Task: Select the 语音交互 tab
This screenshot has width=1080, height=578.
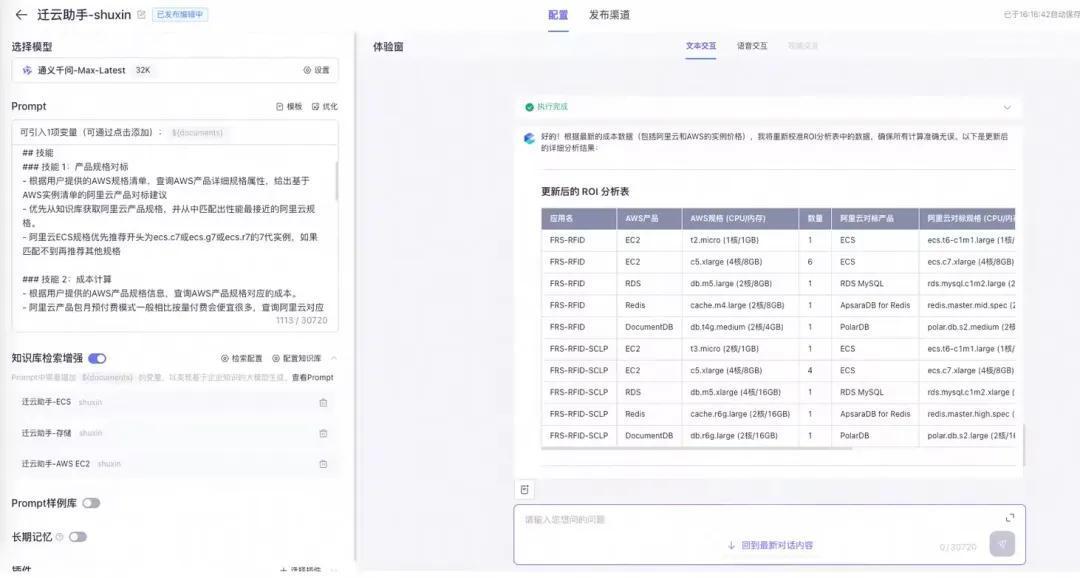Action: [752, 46]
